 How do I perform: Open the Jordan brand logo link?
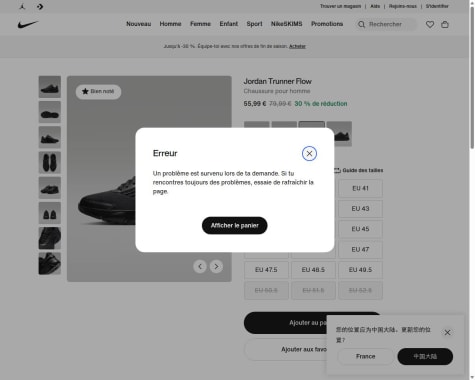point(22,6)
